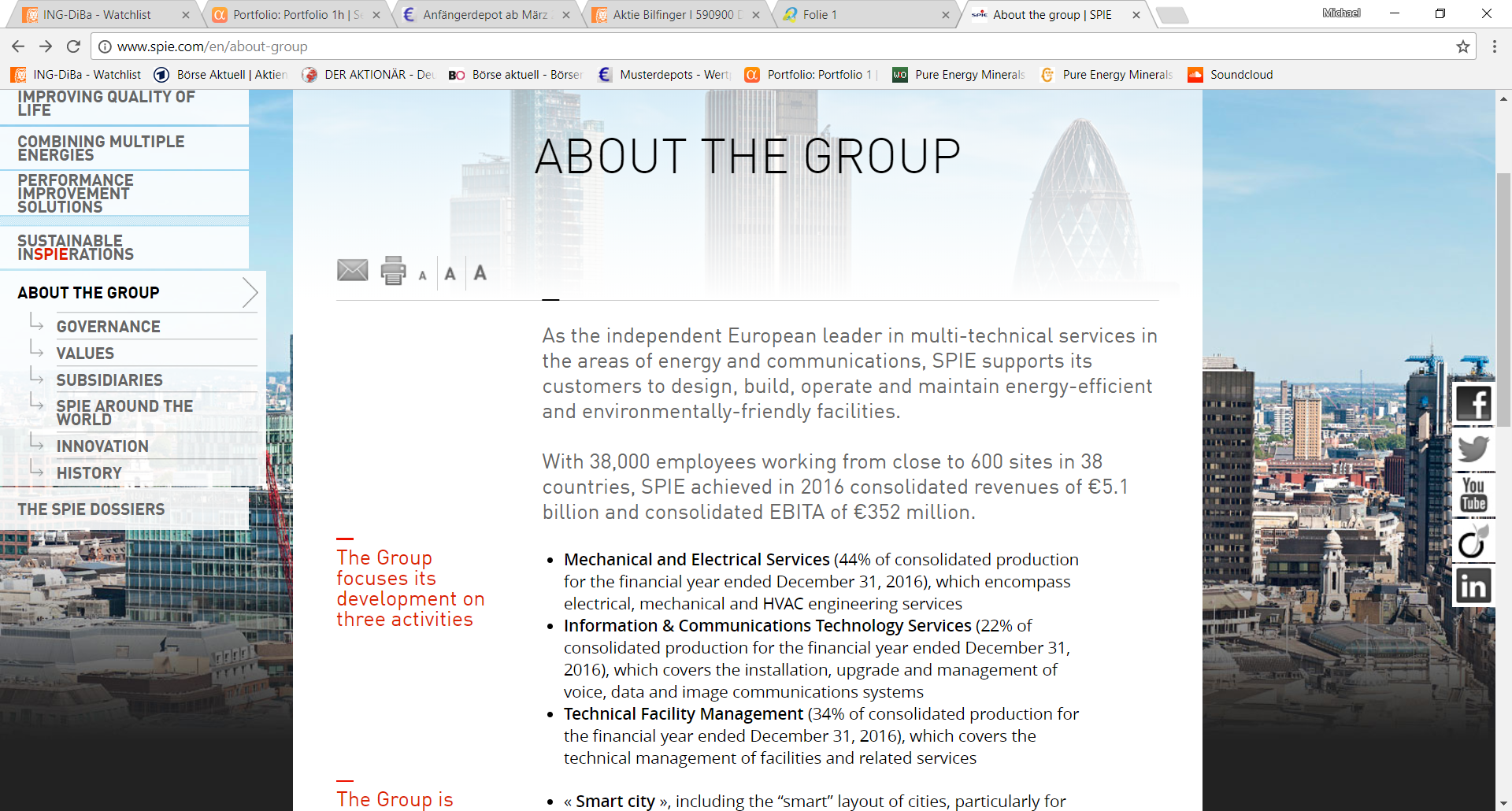Image resolution: width=1512 pixels, height=811 pixels.
Task: Go to Governance subpage
Action: coord(108,327)
